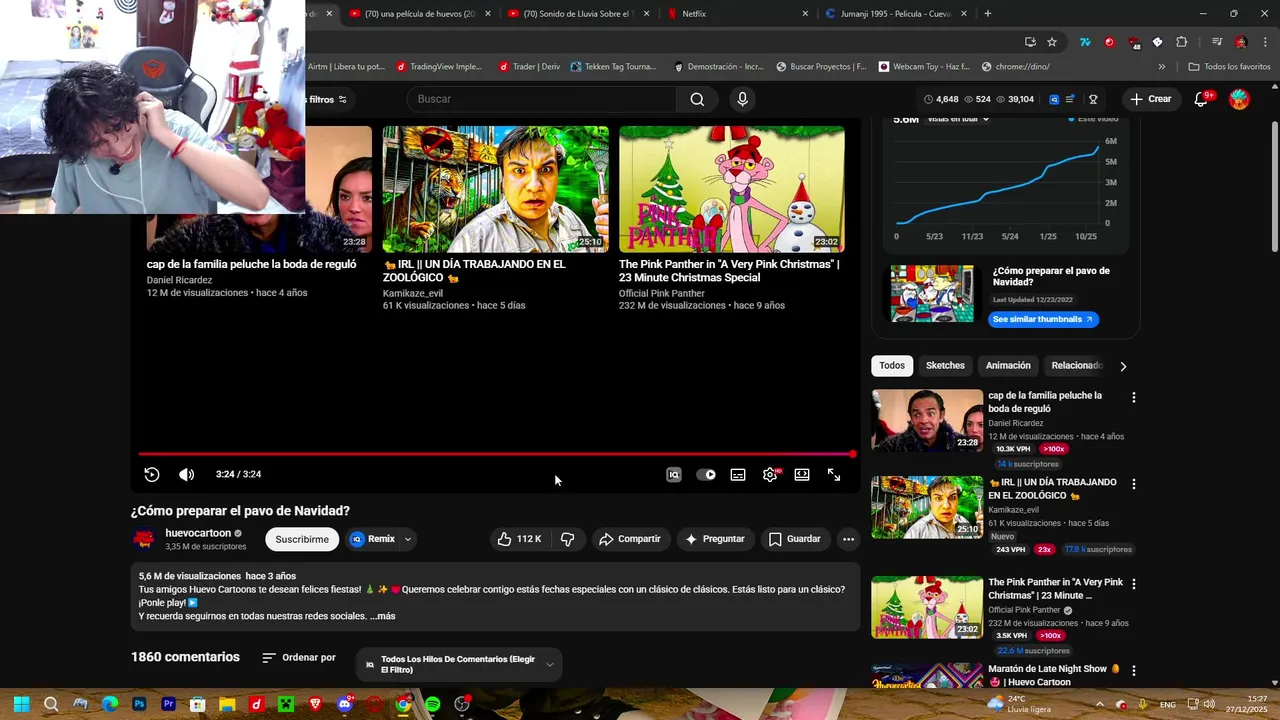Screen dimensions: 1280x720
Task: Open the Todos Los Hilos De Comentarios filter dropdown
Action: click(458, 664)
